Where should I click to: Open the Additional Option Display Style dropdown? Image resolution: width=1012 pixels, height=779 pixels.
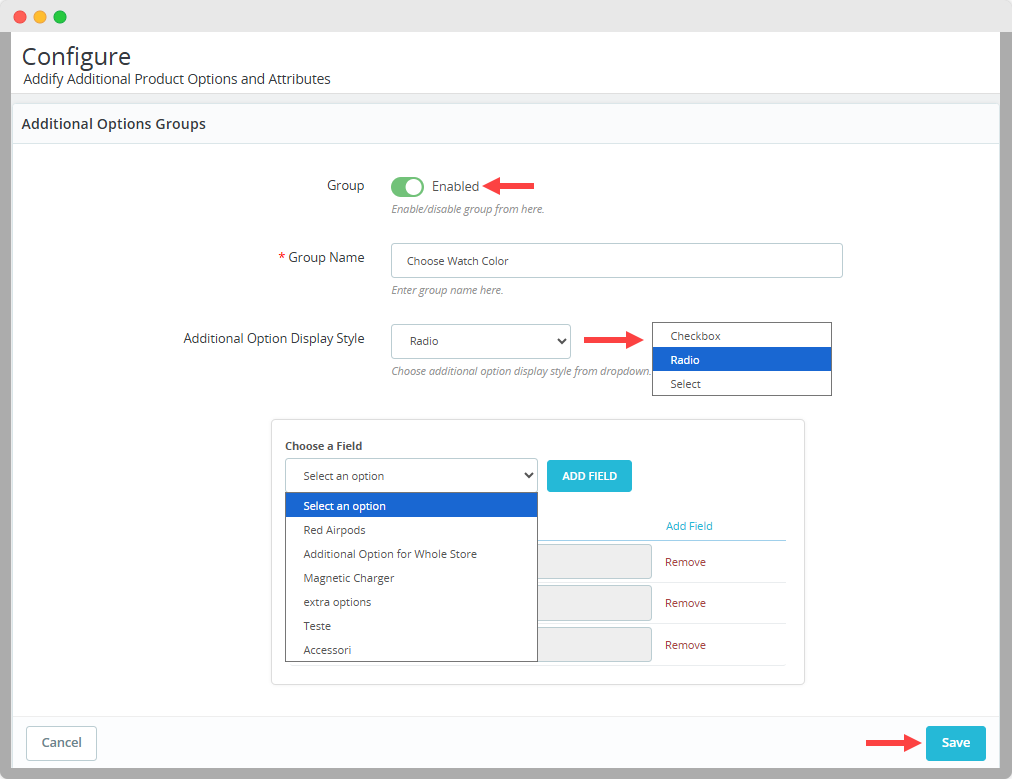[x=480, y=341]
